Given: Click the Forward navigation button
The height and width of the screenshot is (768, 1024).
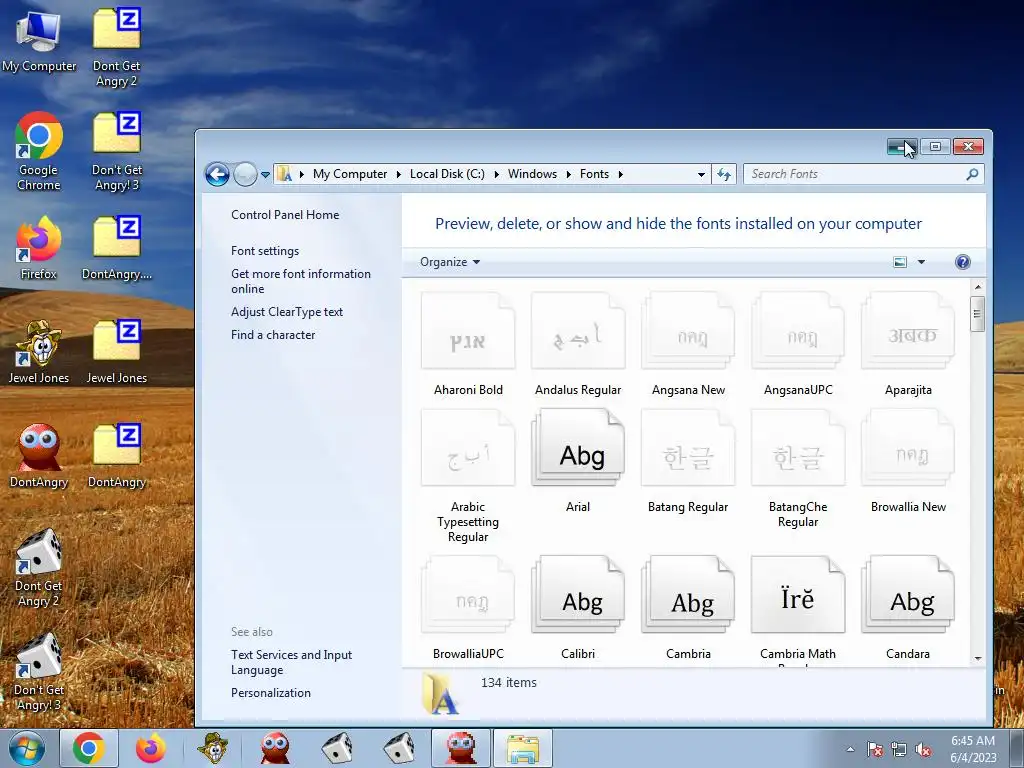Looking at the screenshot, I should click(245, 174).
